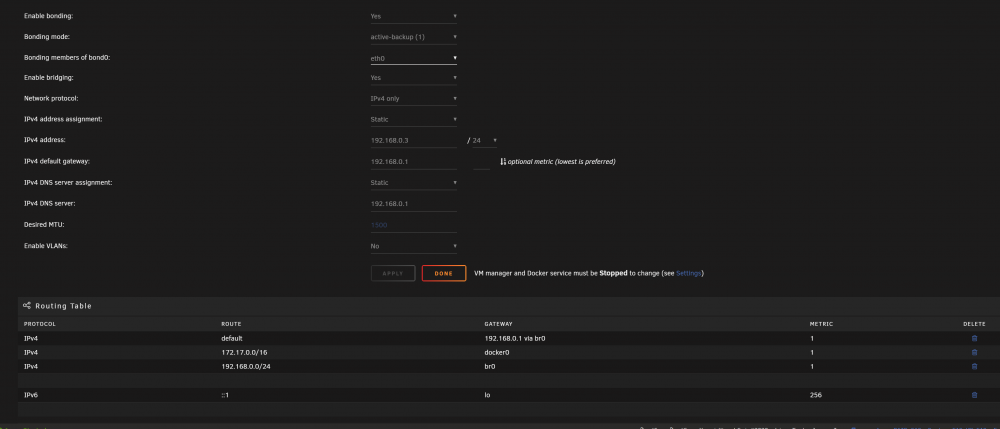Open the Enable bridging dropdown
The image size is (1000, 429).
tap(413, 78)
